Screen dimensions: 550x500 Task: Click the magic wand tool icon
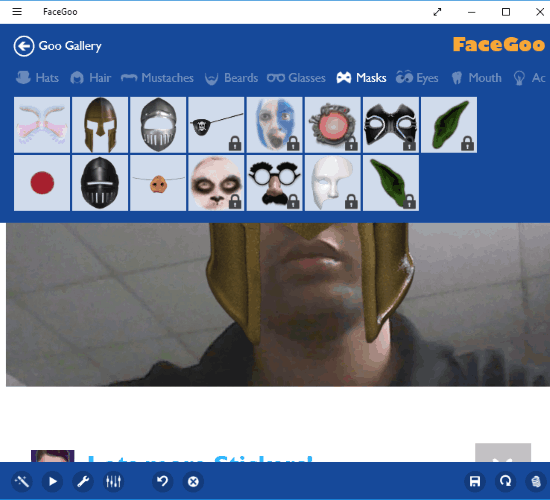coord(22,481)
